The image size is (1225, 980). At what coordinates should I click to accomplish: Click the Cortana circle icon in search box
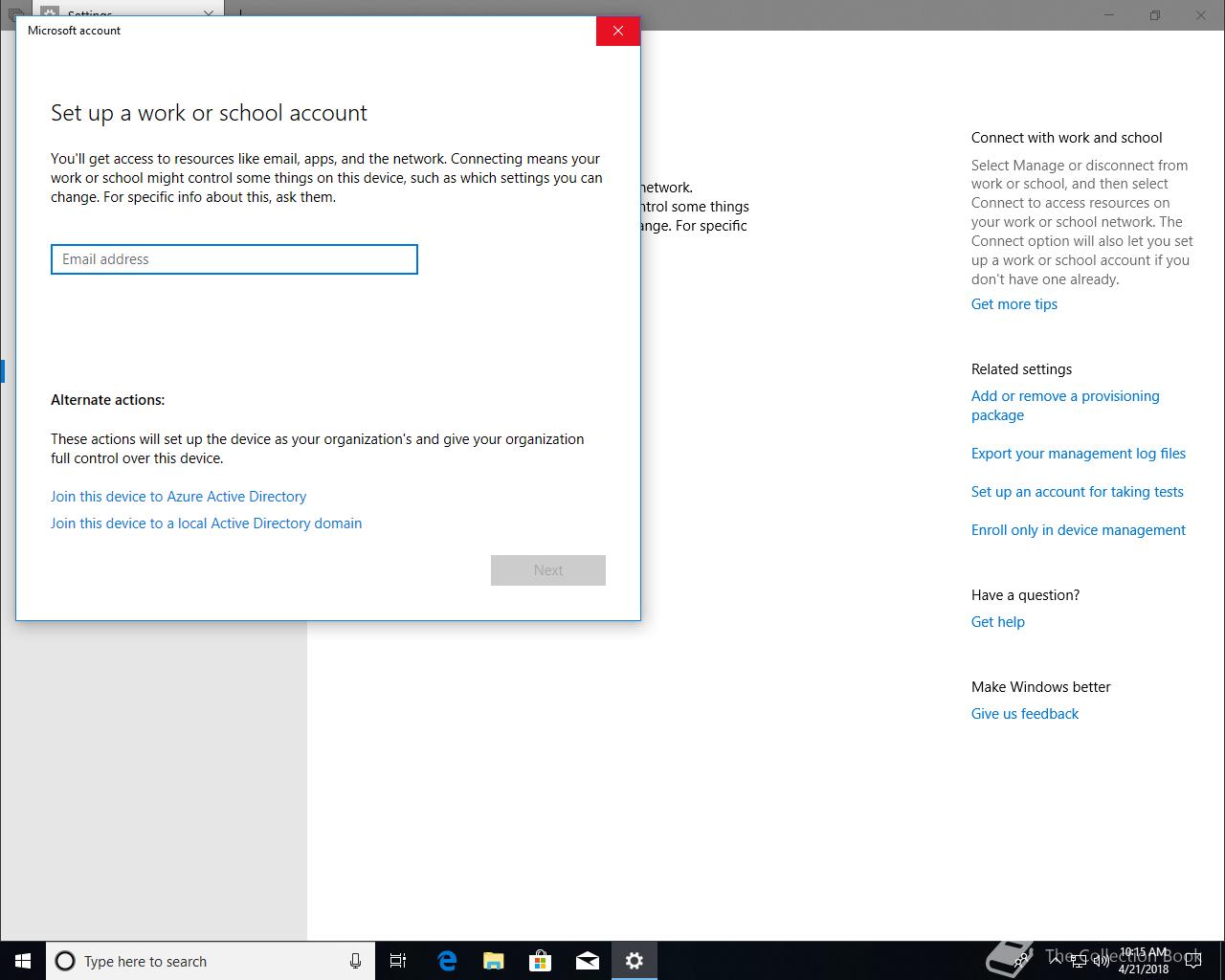click(x=65, y=961)
